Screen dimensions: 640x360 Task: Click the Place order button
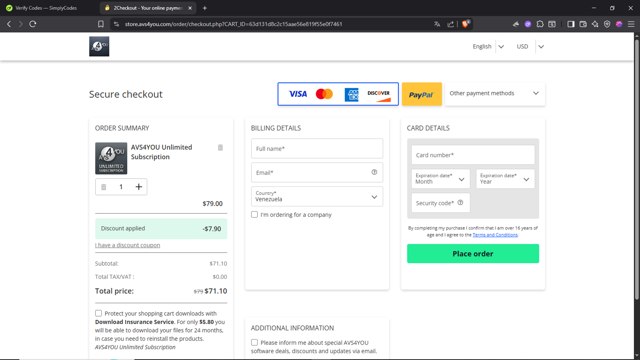pos(473,253)
